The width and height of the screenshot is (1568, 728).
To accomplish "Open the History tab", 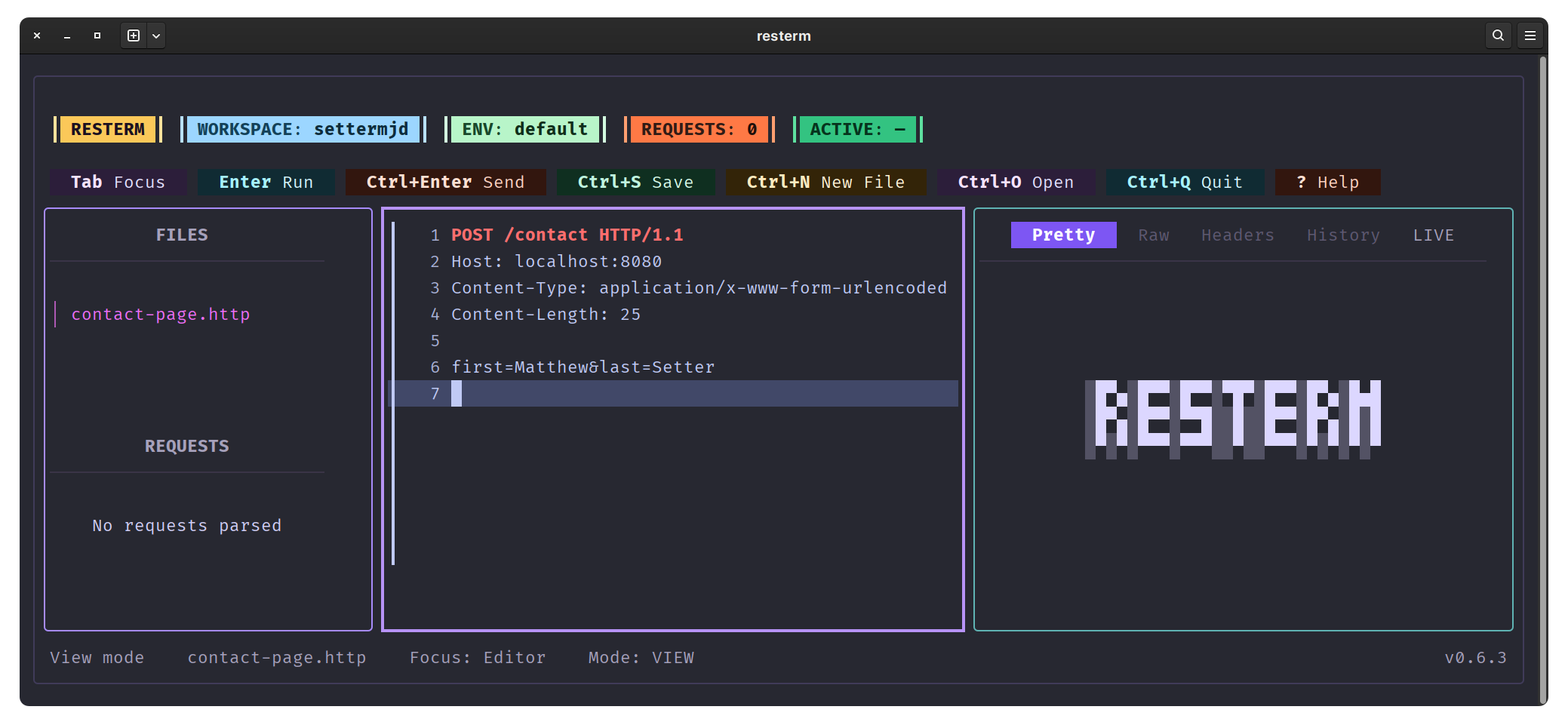I will click(1343, 235).
